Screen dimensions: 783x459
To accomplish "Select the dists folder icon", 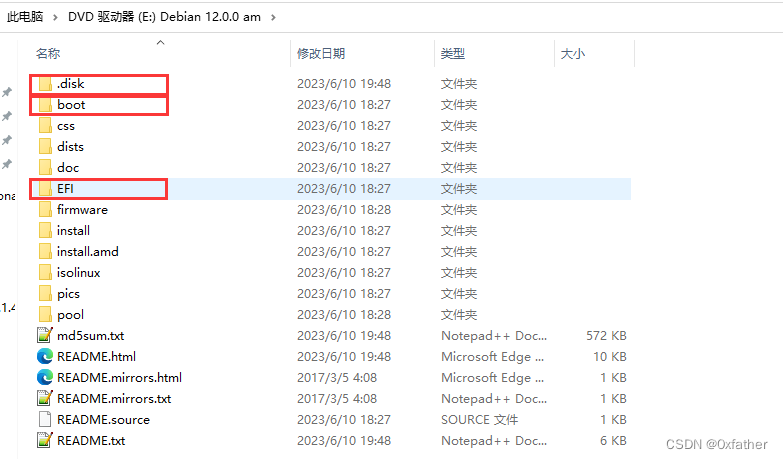I will coord(45,147).
